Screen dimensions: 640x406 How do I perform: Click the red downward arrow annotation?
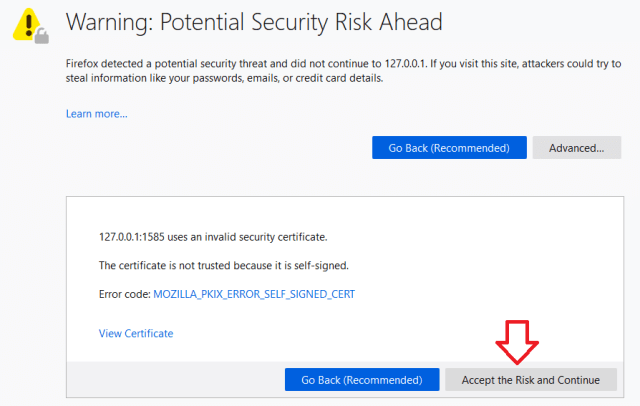[517, 342]
